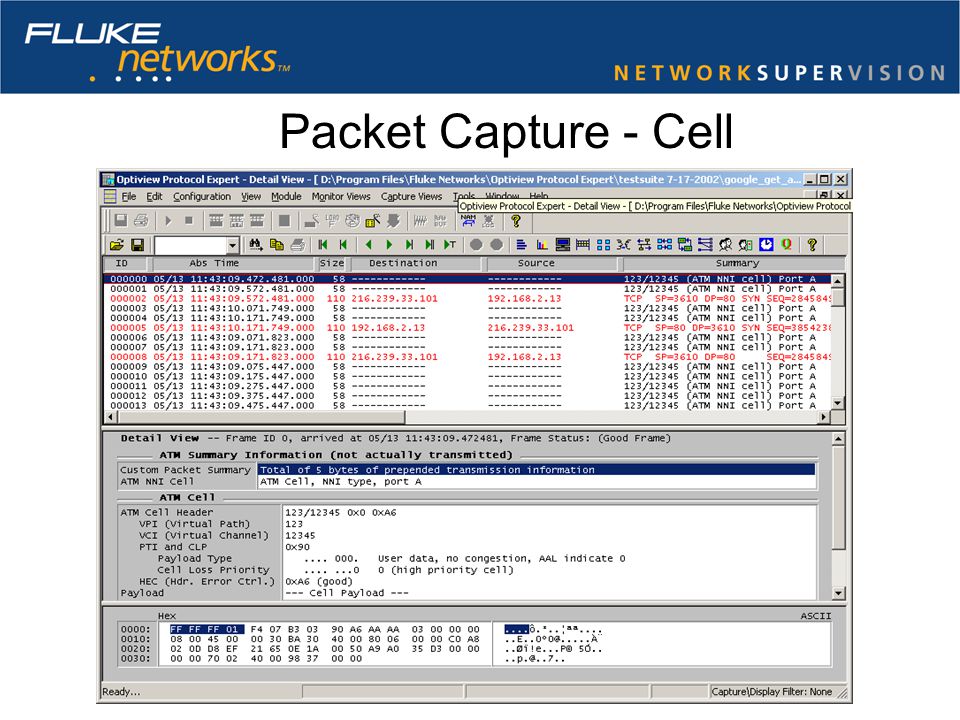This screenshot has height=720, width=960.
Task: Click the copy pages icon after binoculars
Action: pyautogui.click(x=277, y=245)
